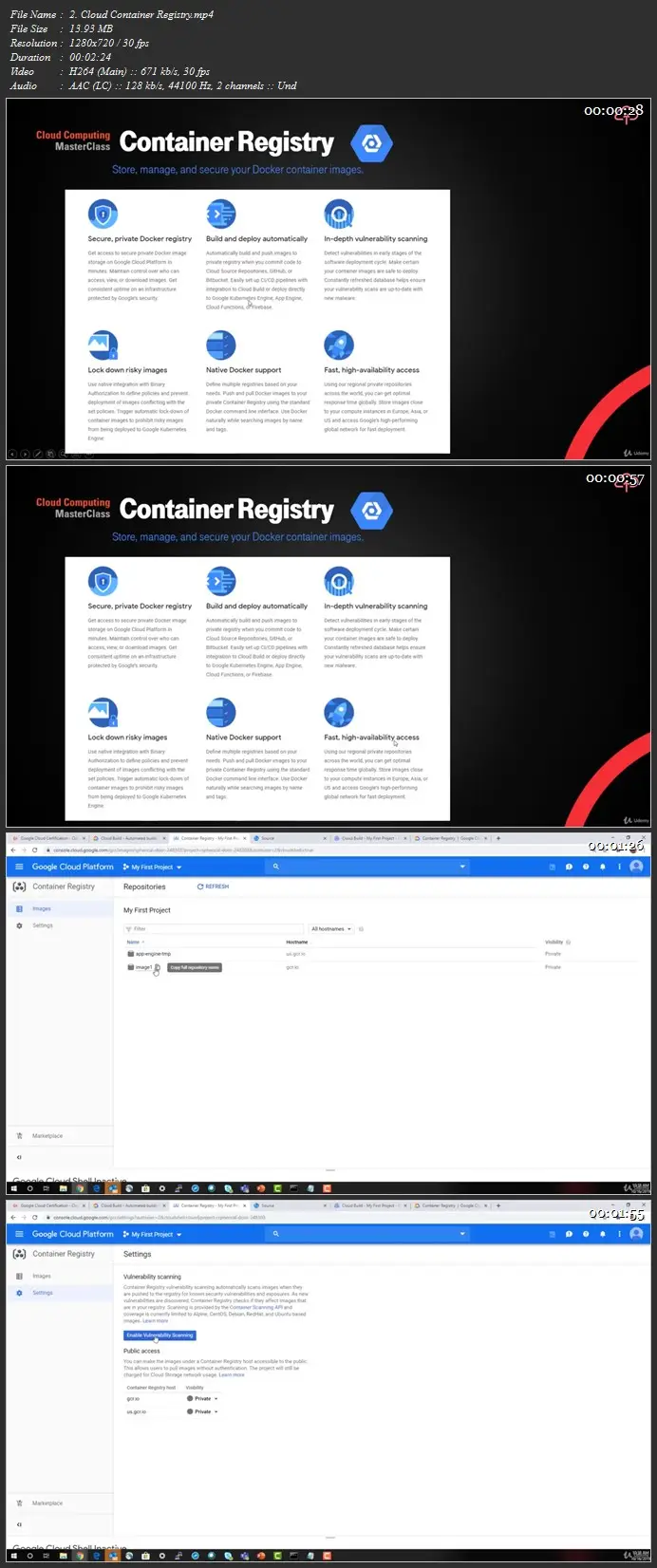Click notifications bell in Settings frame
This screenshot has width=657, height=1568.
[602, 1234]
